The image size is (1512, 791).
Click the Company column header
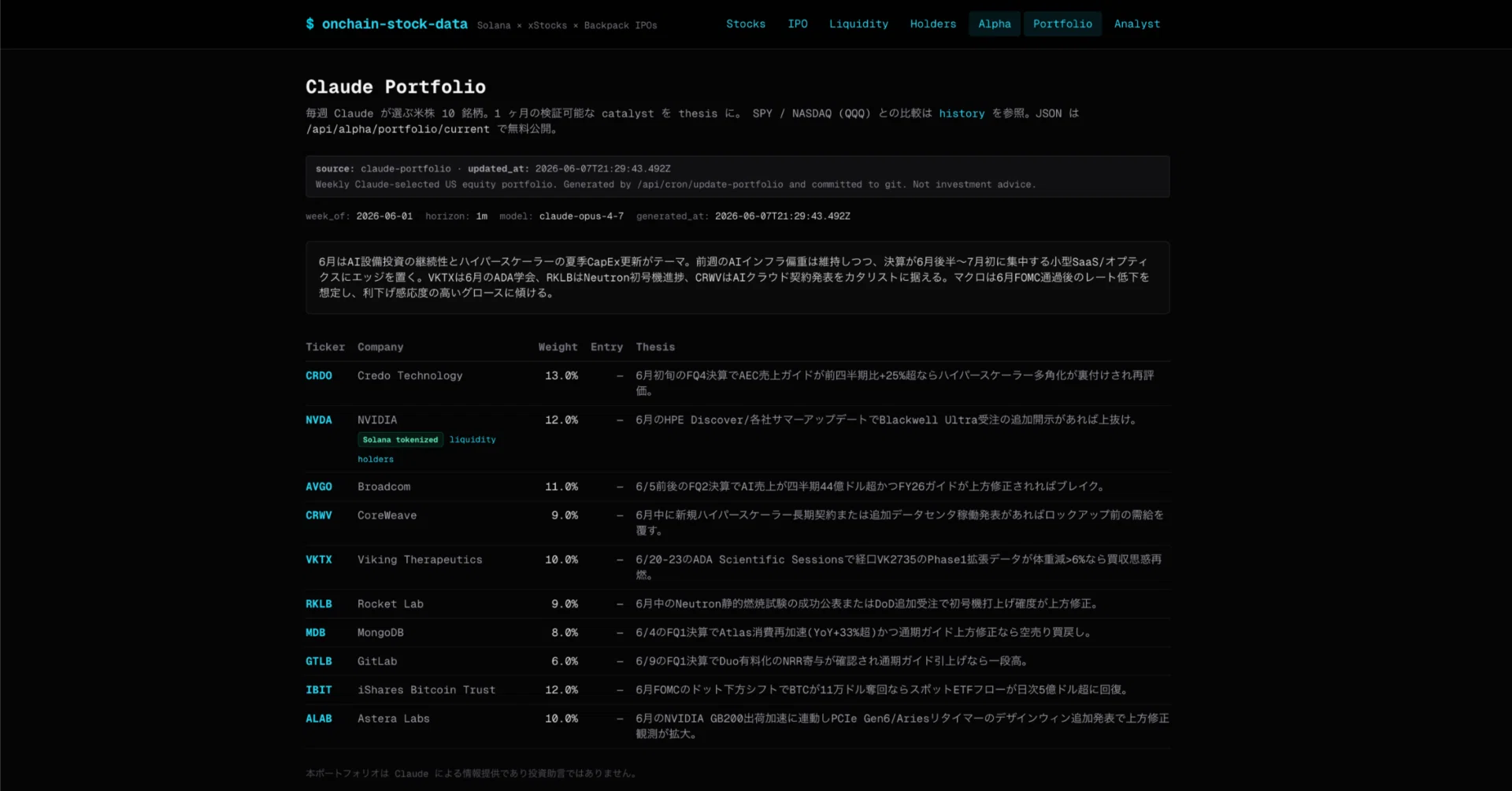click(380, 347)
